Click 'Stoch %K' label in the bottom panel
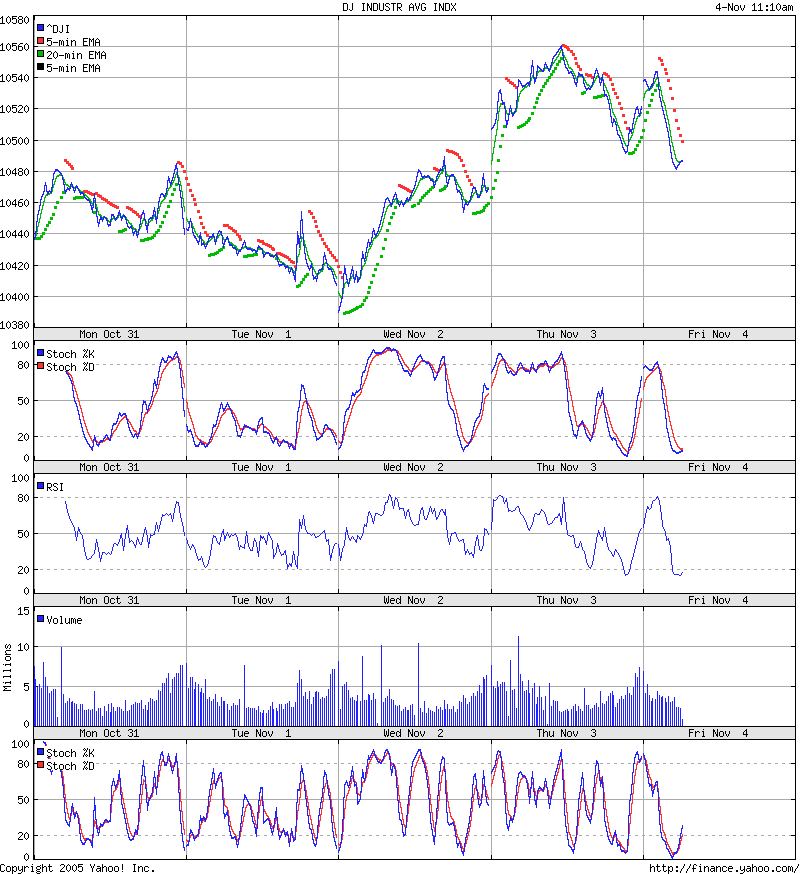 [70, 753]
